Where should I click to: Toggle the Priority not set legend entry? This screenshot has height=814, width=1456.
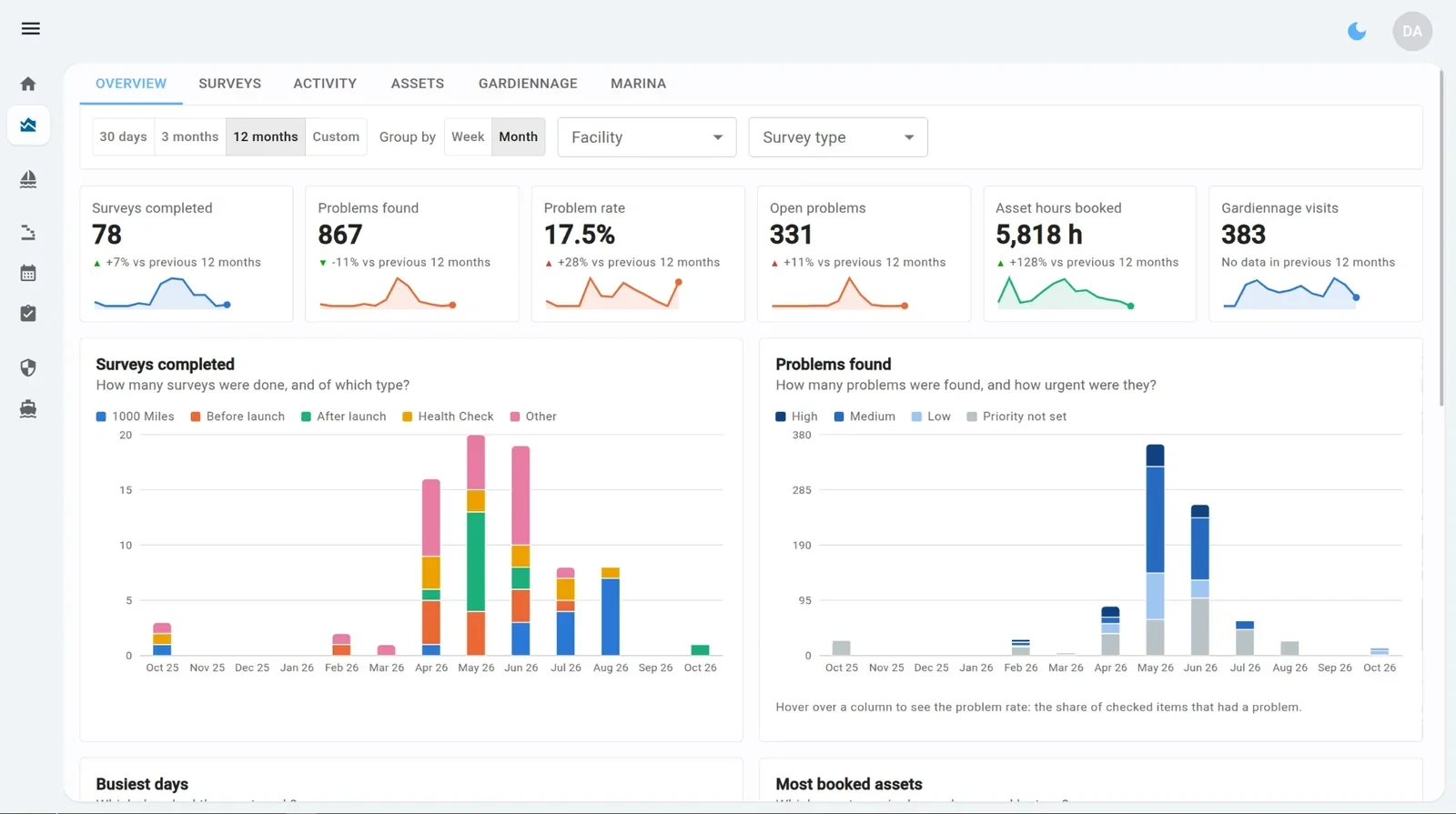tap(1016, 417)
